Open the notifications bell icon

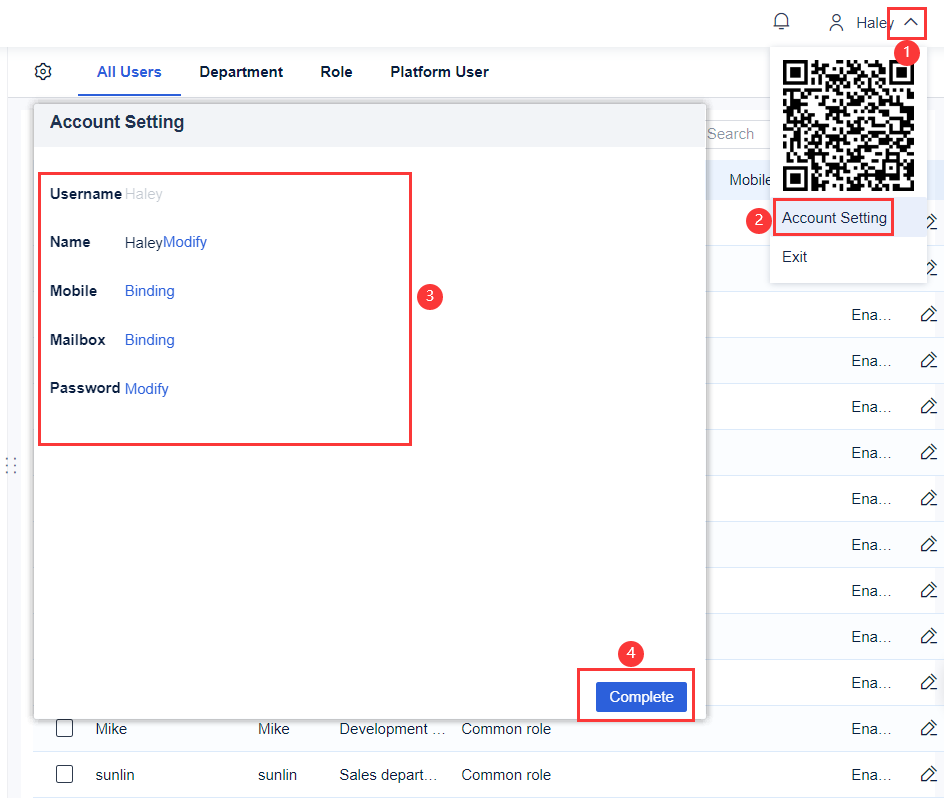(x=781, y=21)
